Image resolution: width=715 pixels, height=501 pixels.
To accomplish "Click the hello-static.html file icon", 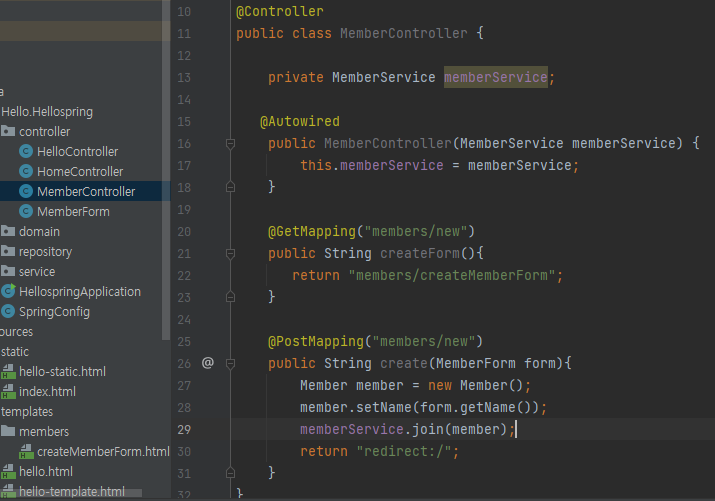I will tap(8, 372).
